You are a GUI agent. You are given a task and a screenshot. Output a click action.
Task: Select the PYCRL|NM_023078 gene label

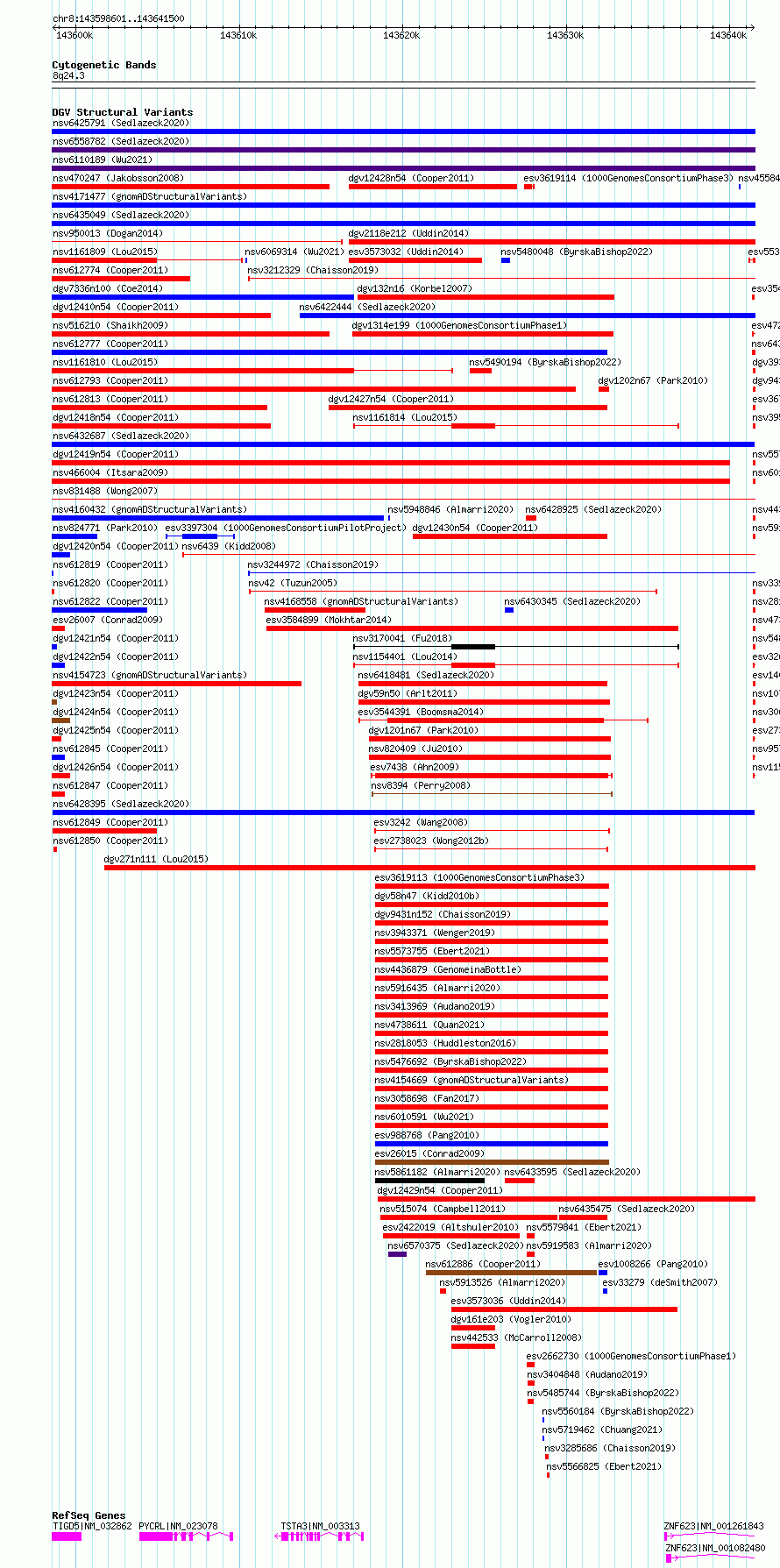(179, 1526)
